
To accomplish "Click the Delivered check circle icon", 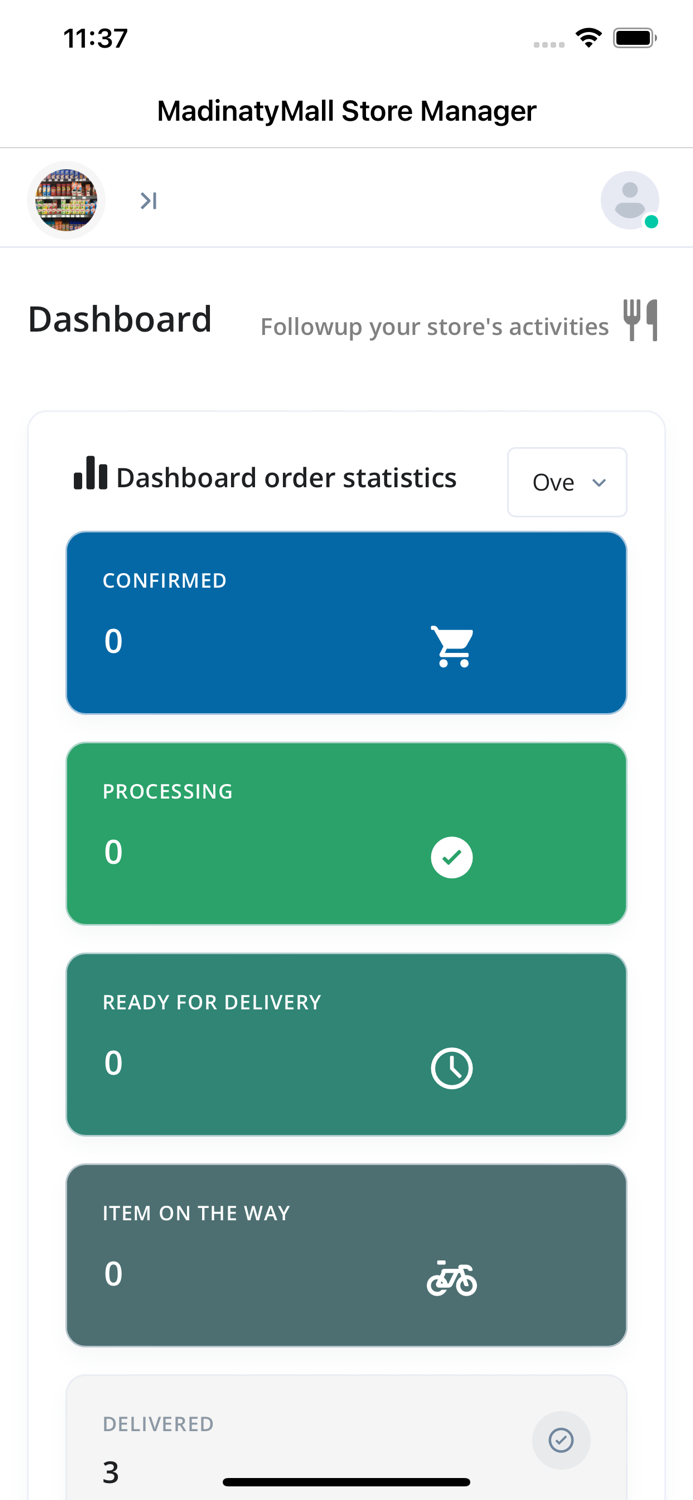I will pyautogui.click(x=561, y=1440).
